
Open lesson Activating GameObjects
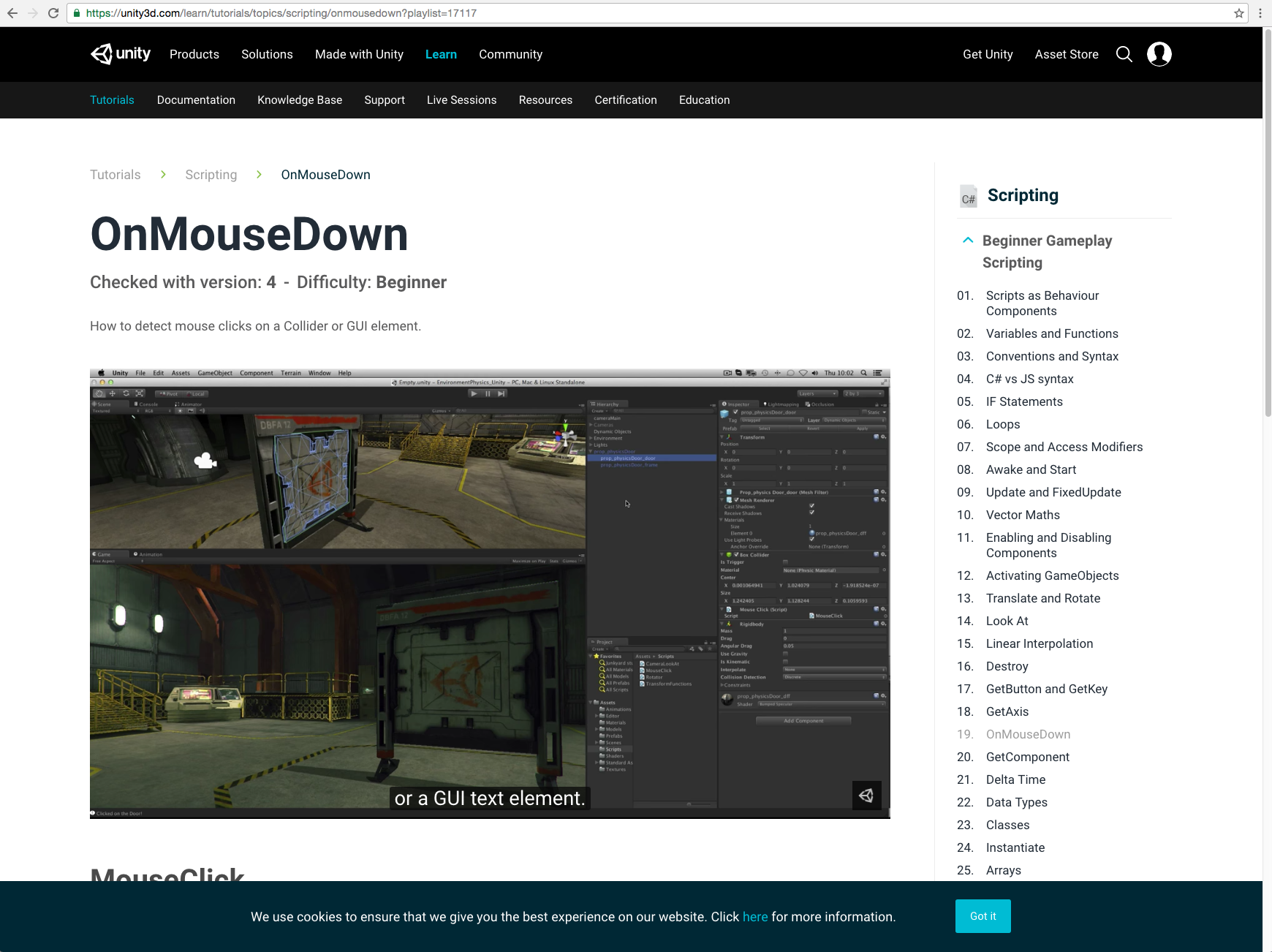1052,575
